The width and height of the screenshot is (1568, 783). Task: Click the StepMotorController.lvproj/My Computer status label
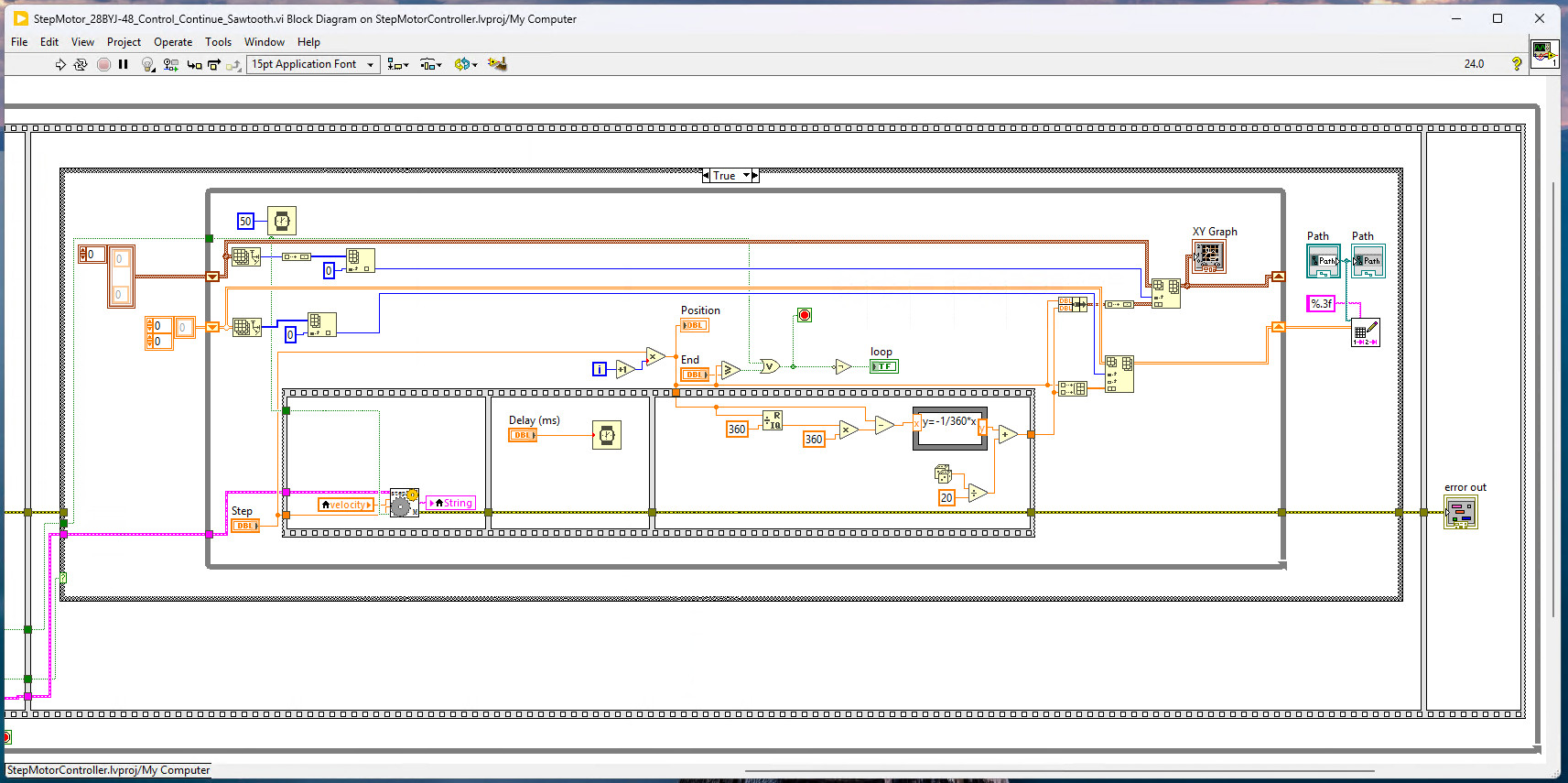(109, 770)
